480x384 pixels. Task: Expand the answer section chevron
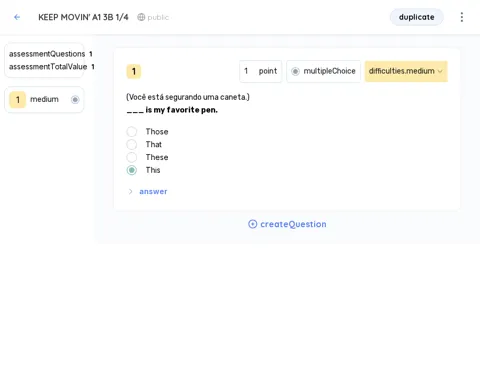131,191
